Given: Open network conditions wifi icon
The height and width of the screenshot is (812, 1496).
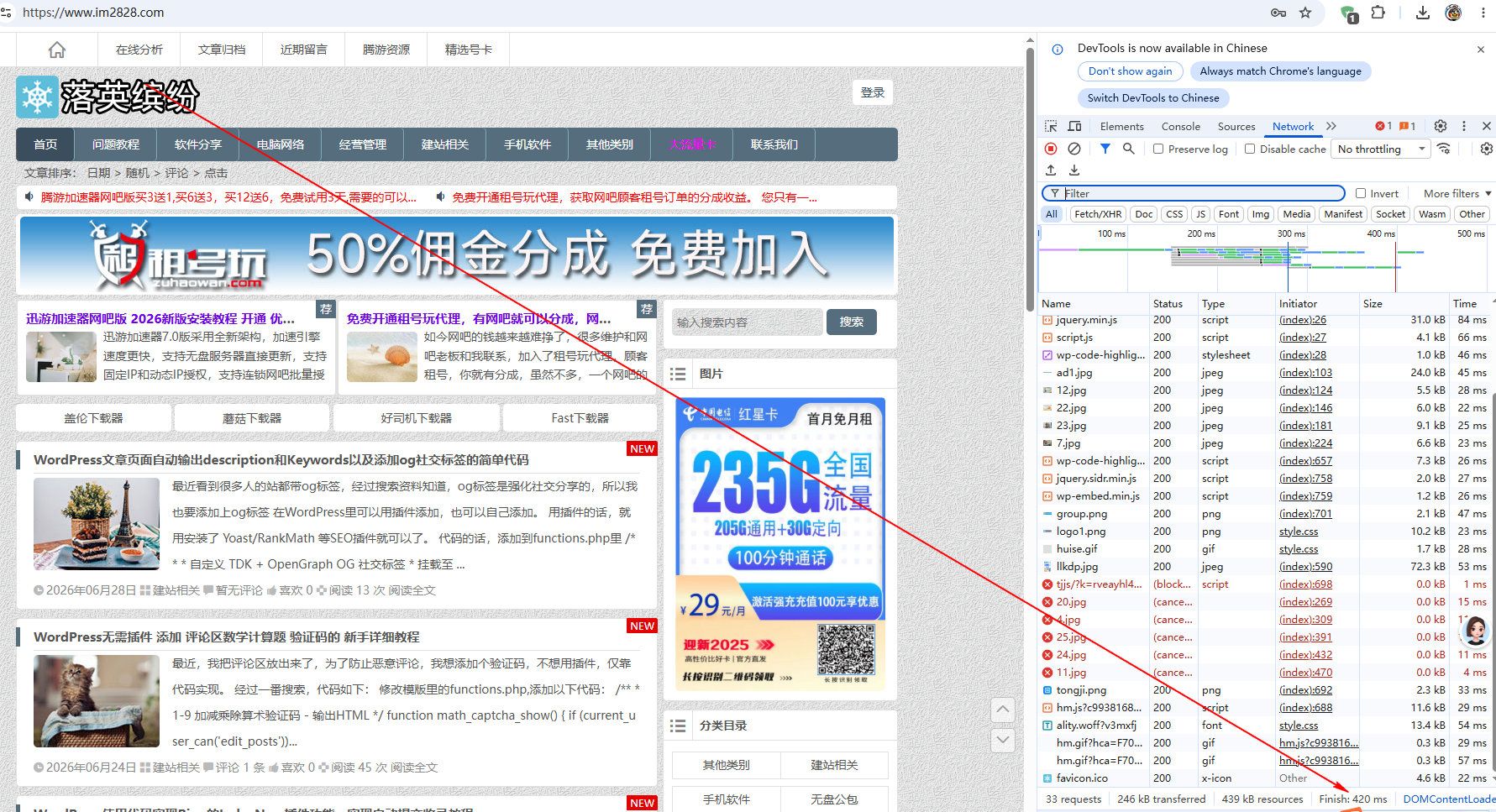Looking at the screenshot, I should (1444, 149).
